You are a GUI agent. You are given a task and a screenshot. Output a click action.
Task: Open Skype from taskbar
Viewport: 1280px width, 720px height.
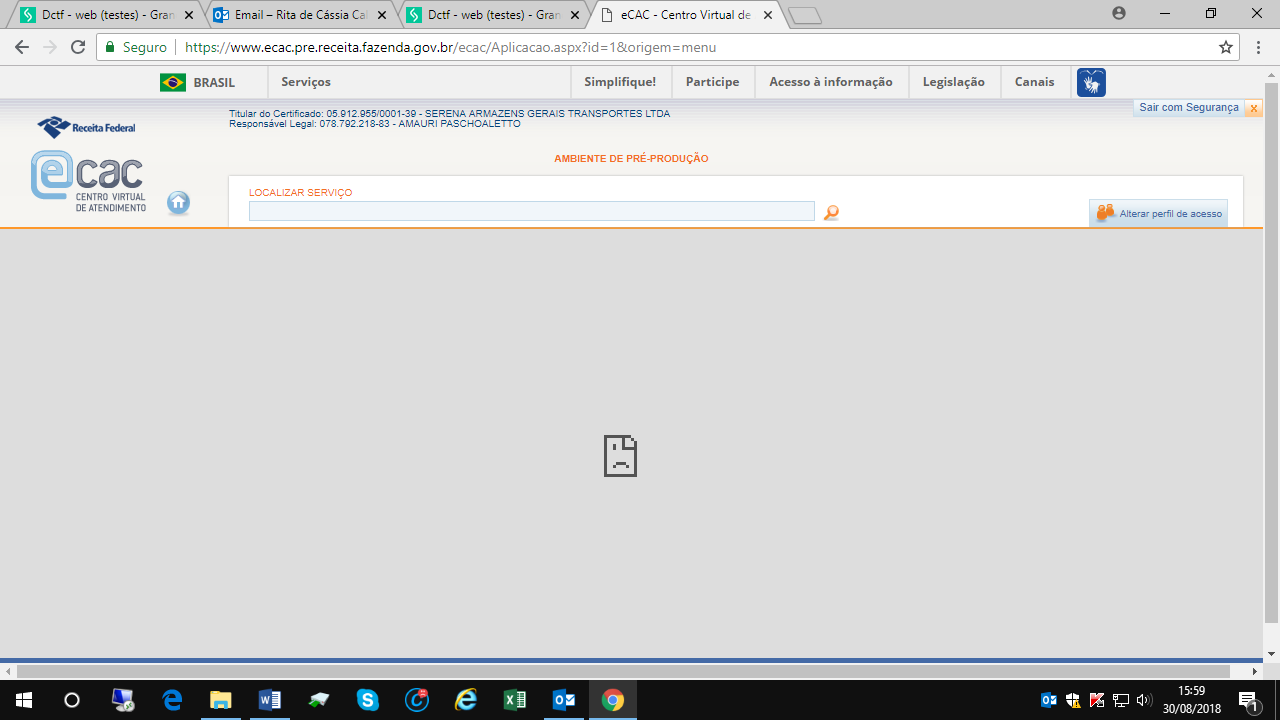367,700
